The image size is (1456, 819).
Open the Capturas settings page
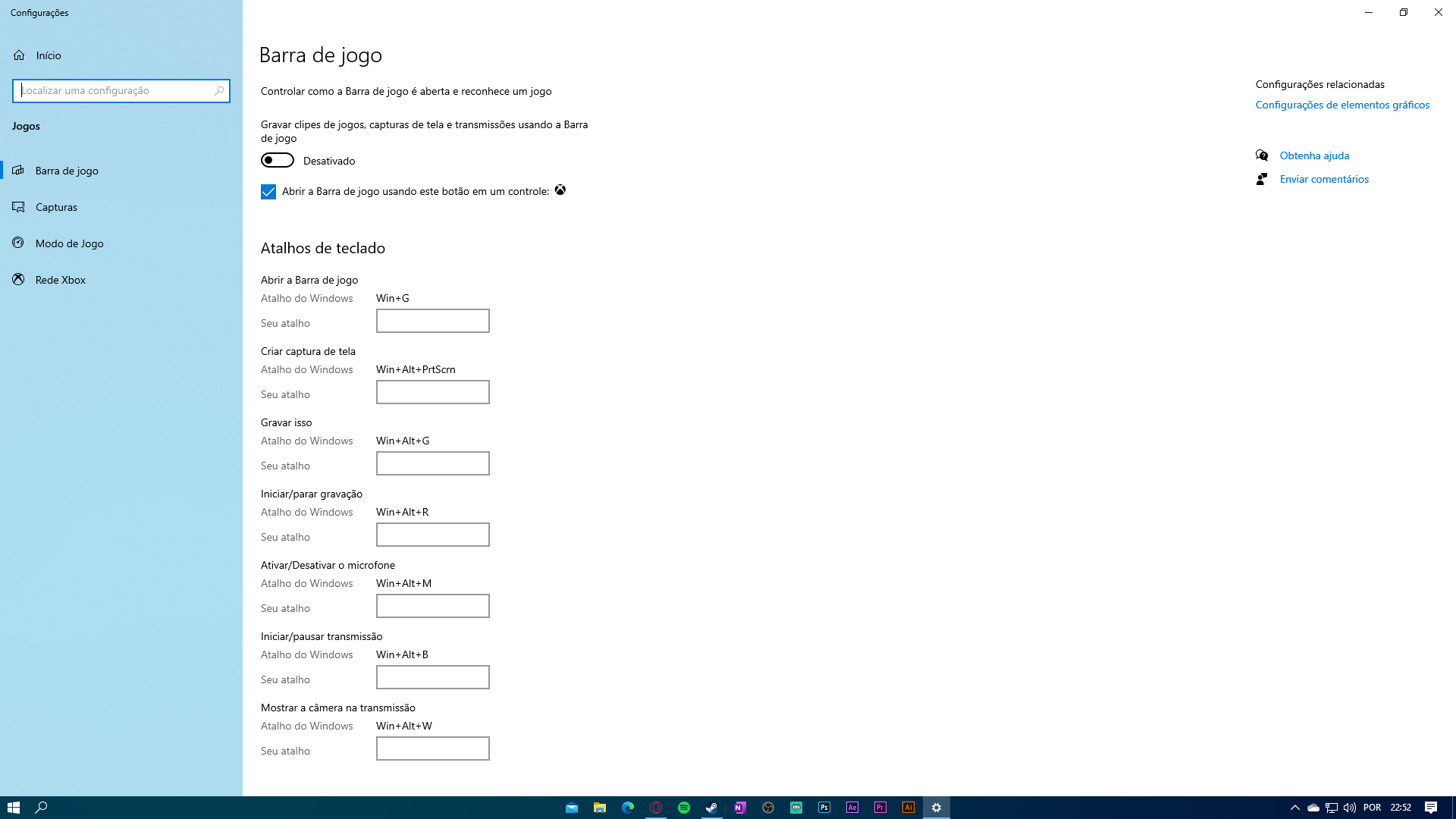tap(56, 207)
